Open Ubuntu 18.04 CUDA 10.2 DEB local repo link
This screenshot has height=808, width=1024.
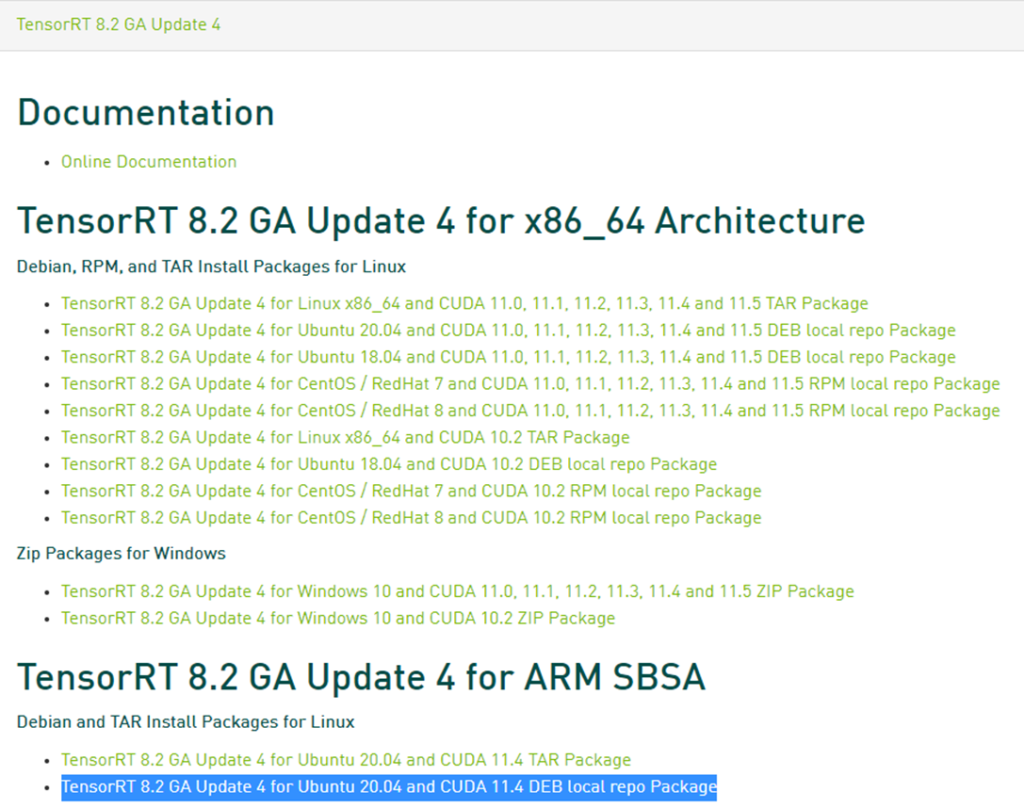click(x=389, y=464)
